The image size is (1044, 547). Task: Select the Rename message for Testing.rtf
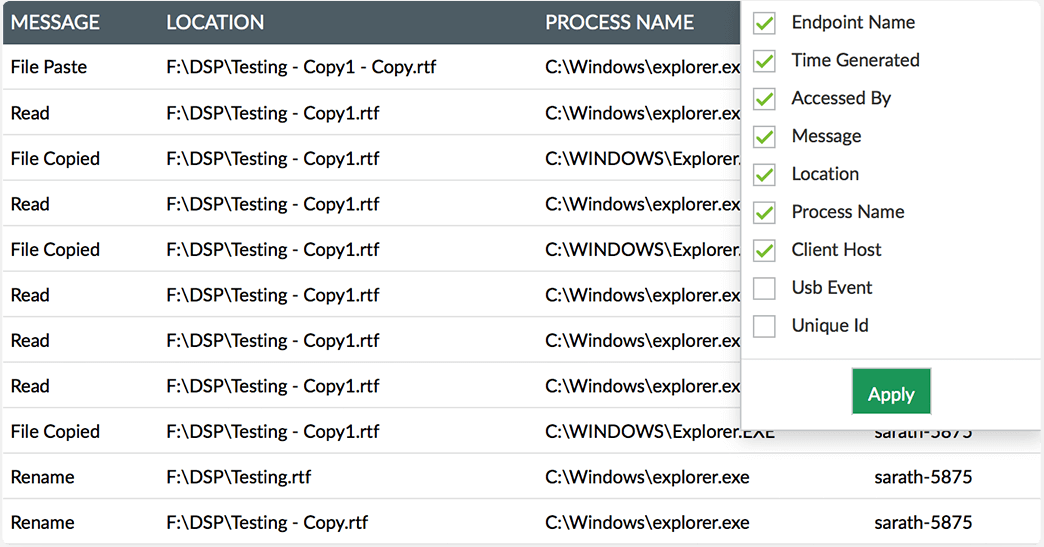tap(43, 477)
